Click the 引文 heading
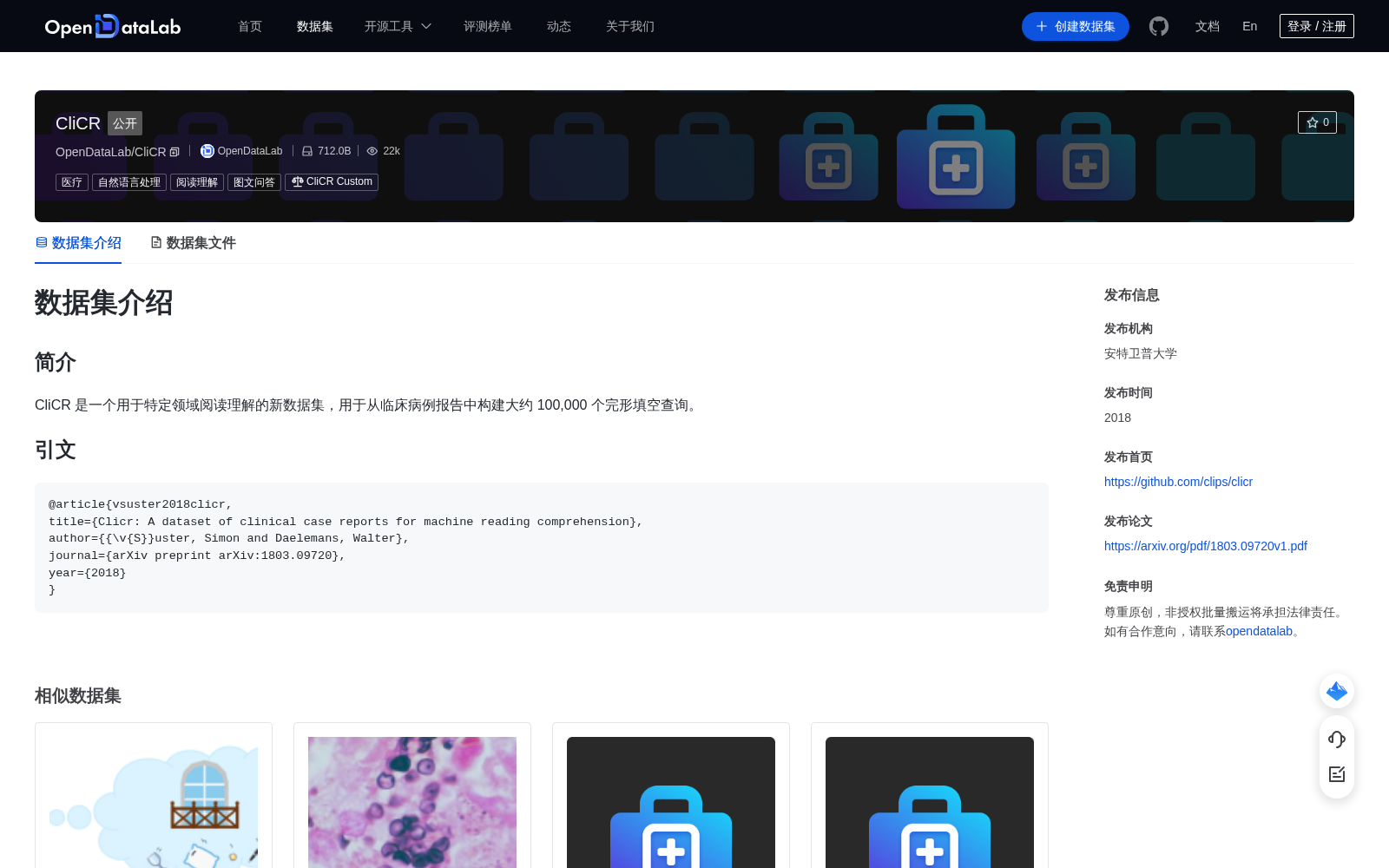The image size is (1389, 868). tap(56, 450)
